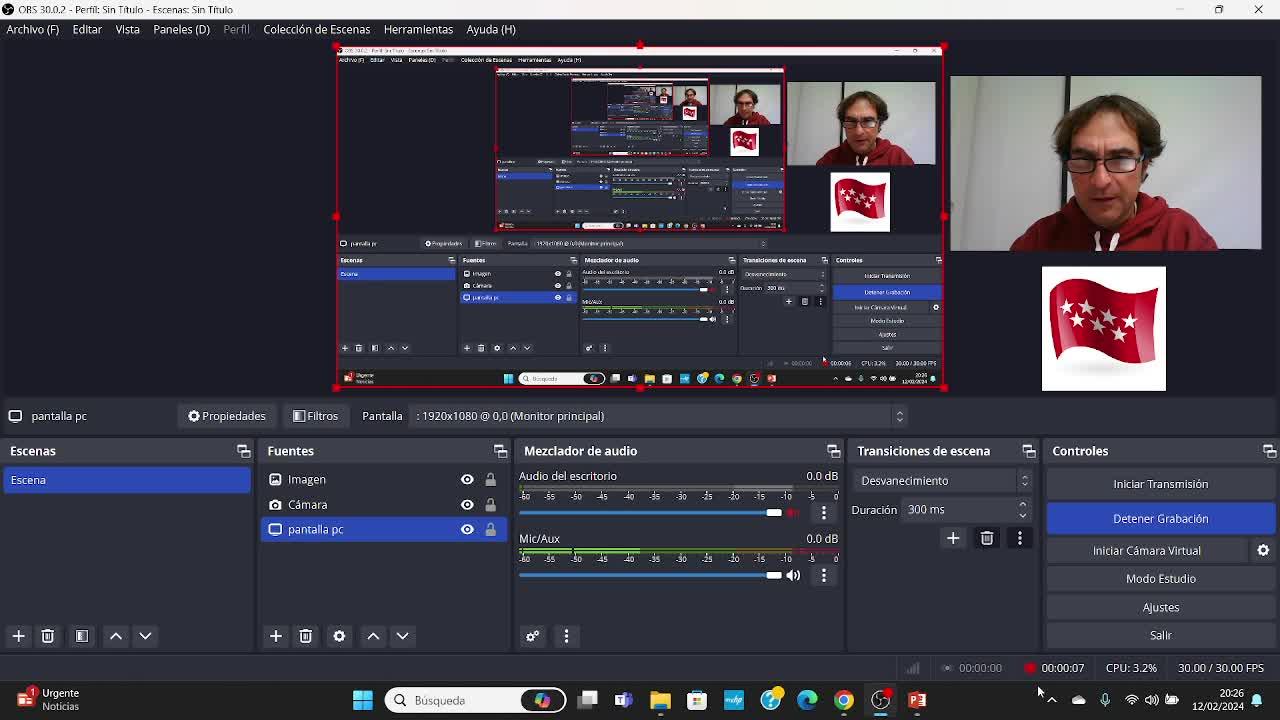Add a new scene with plus icon
1280x720 pixels.
click(18, 636)
